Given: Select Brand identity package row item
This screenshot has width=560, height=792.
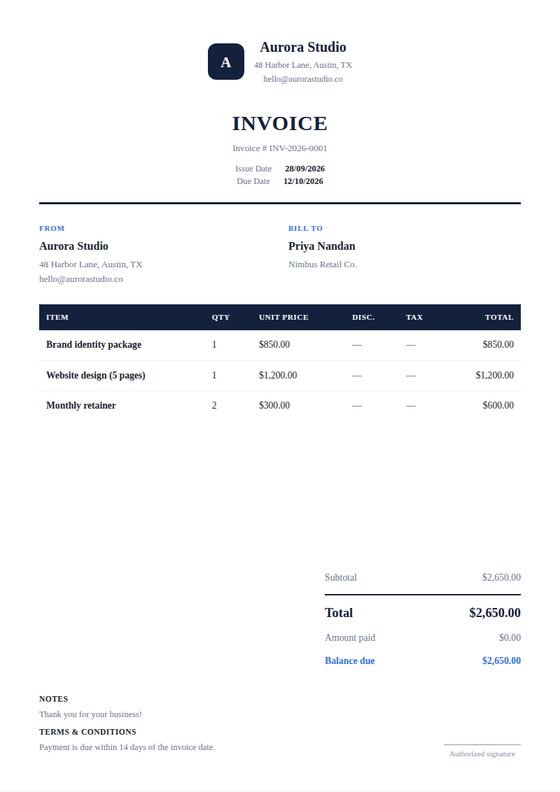Looking at the screenshot, I should [x=94, y=344].
